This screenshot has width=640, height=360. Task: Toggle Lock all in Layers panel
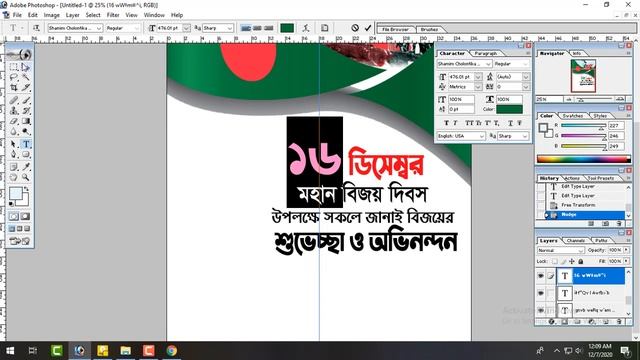point(580,261)
